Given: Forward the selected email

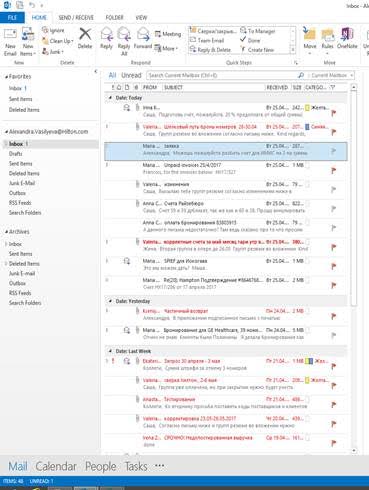Looking at the screenshot, I should 143,39.
